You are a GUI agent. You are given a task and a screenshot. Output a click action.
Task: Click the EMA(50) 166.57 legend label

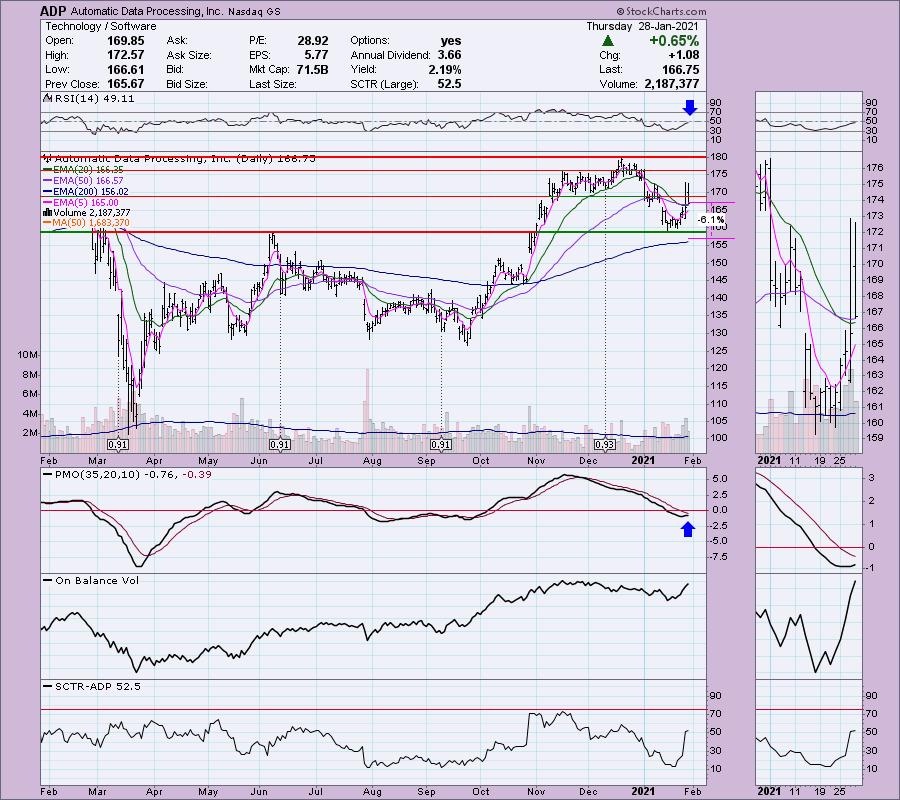pos(88,181)
